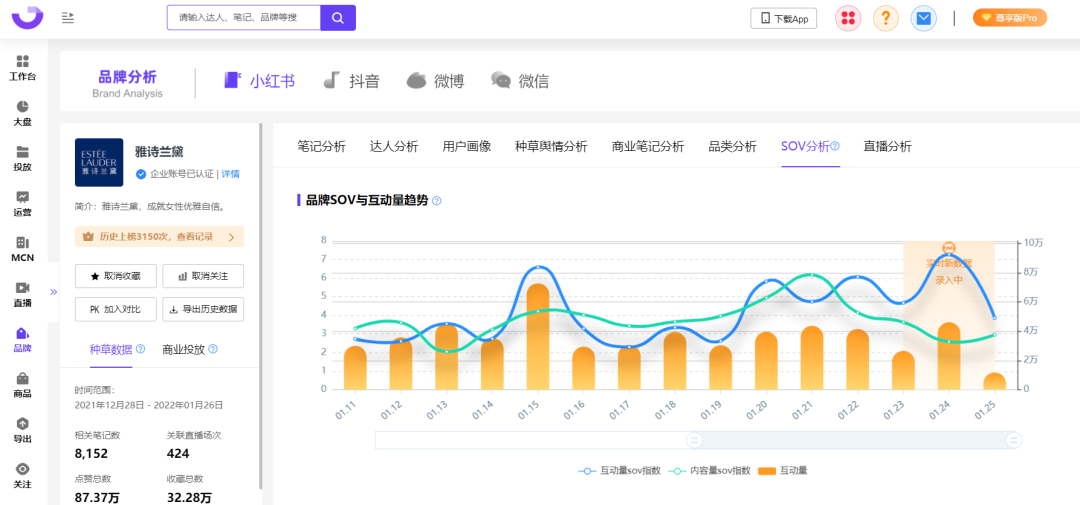Click help icon beside 品牌SOV与互动量趋势 title
1080x505 pixels.
pyautogui.click(x=436, y=200)
